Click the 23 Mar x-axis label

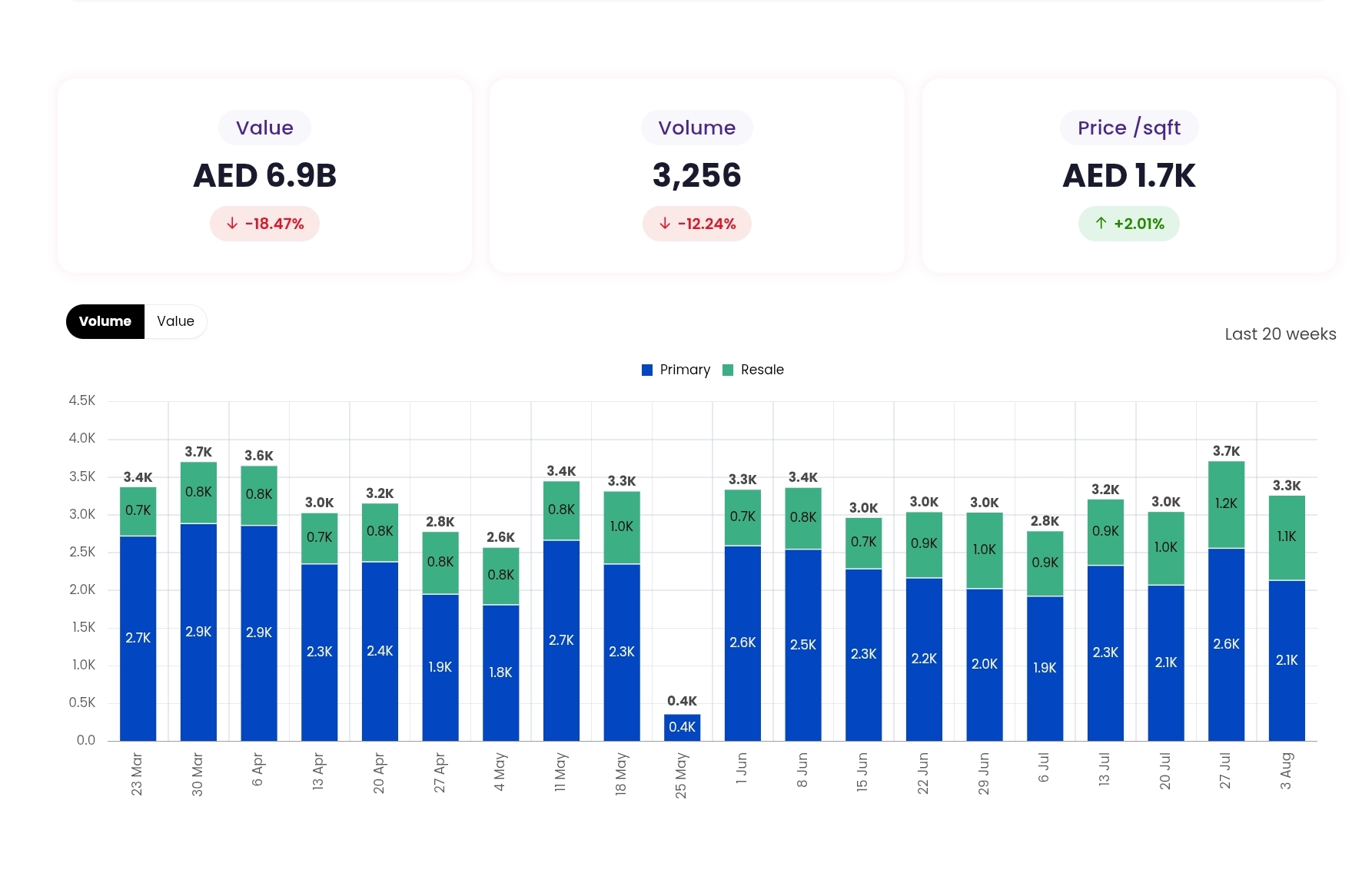click(x=137, y=774)
